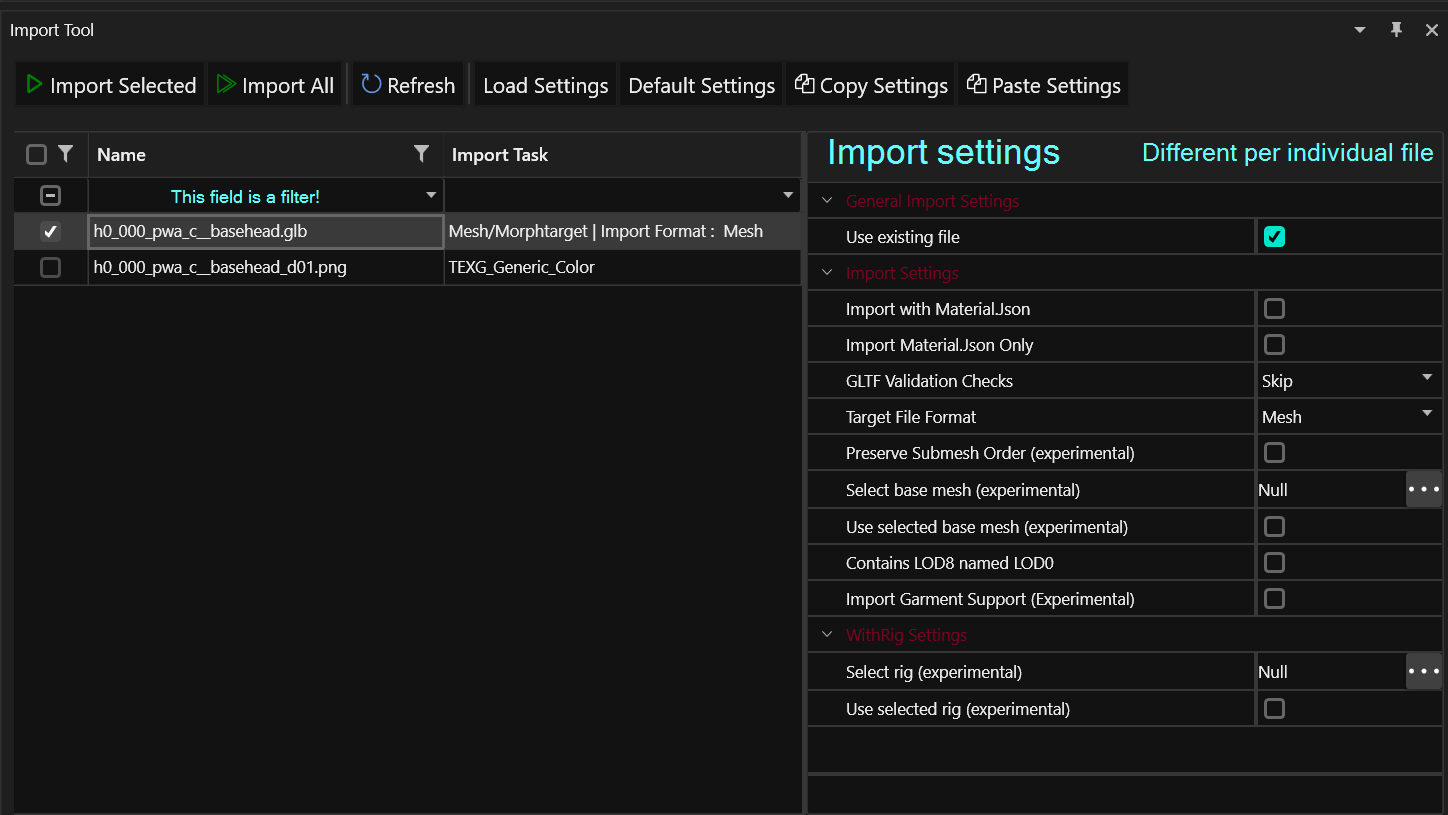The width and height of the screenshot is (1448, 815).
Task: Click the filter funnel beside header checkbox
Action: click(x=66, y=154)
